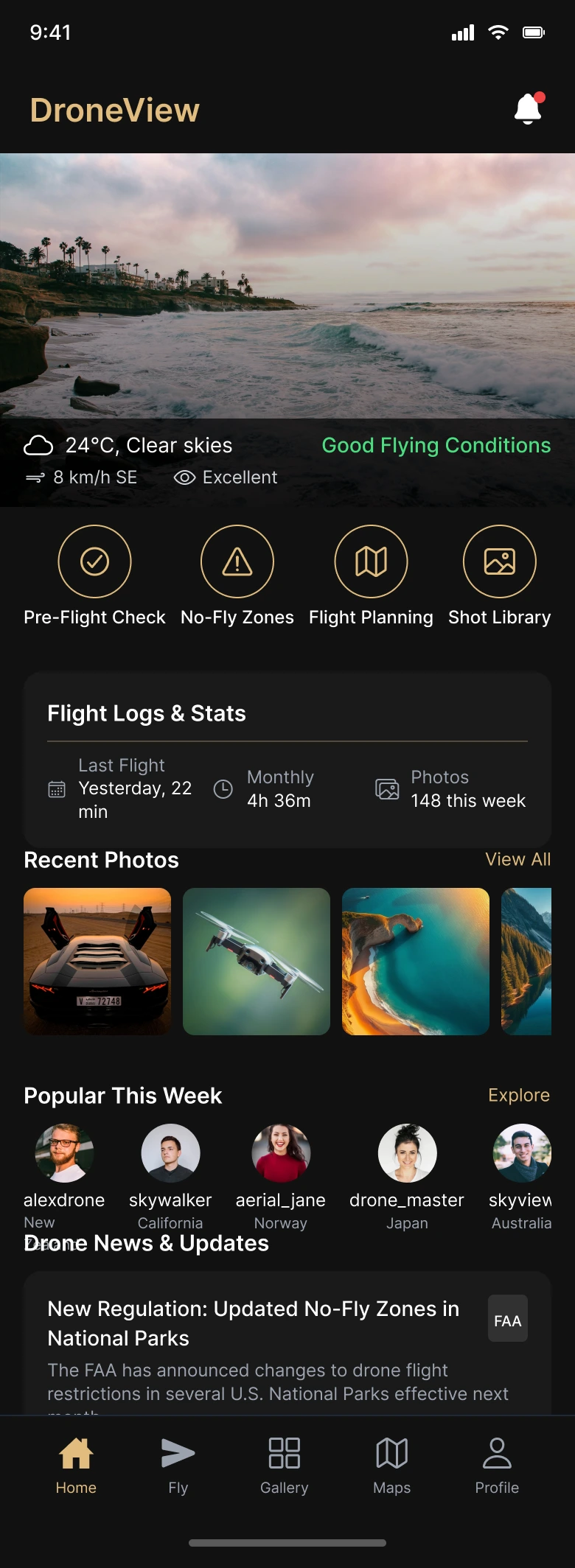Open the New Regulation news headline
The image size is (575, 1568).
pyautogui.click(x=254, y=1323)
